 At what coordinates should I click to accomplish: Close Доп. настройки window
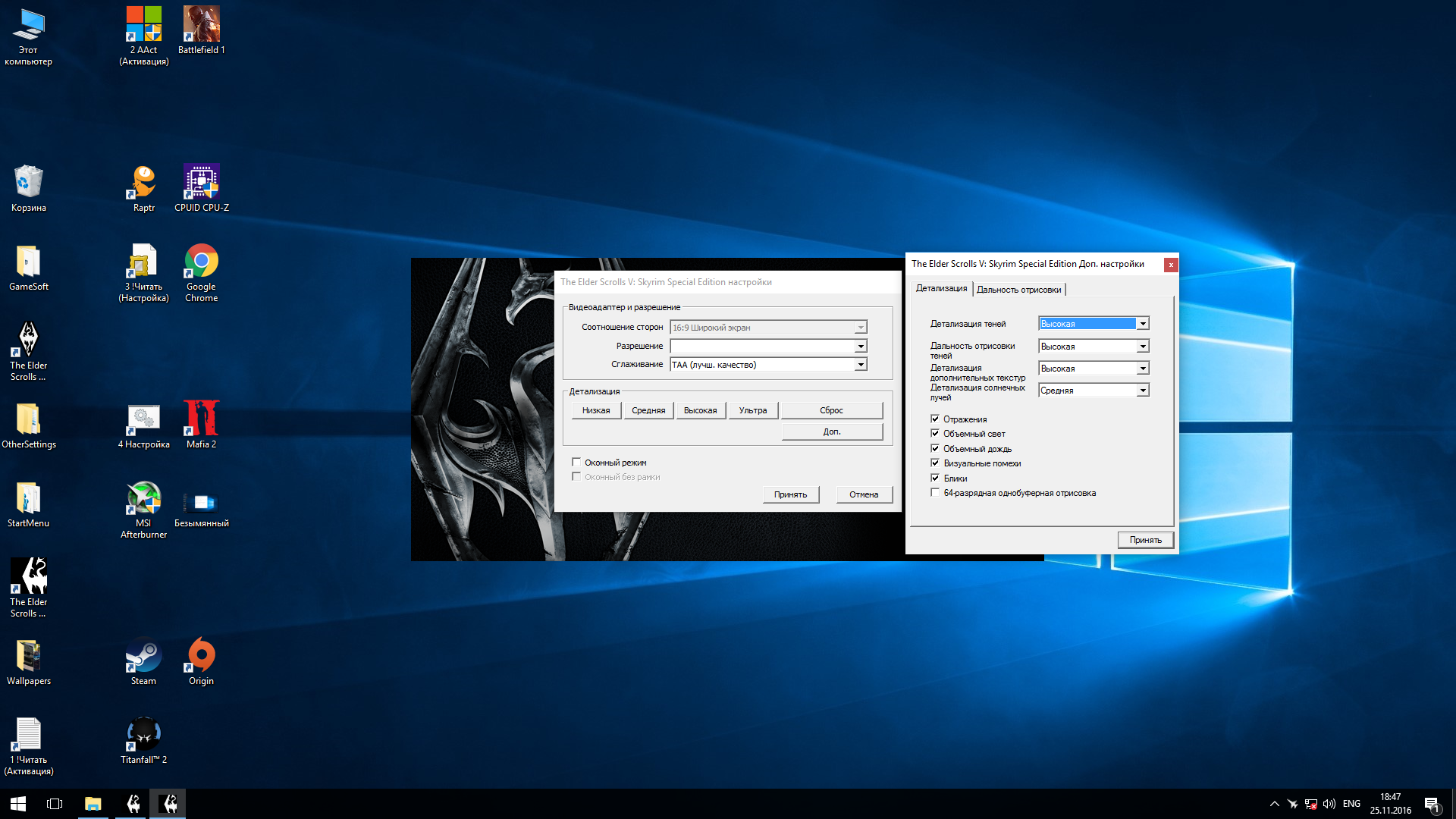pyautogui.click(x=1171, y=265)
